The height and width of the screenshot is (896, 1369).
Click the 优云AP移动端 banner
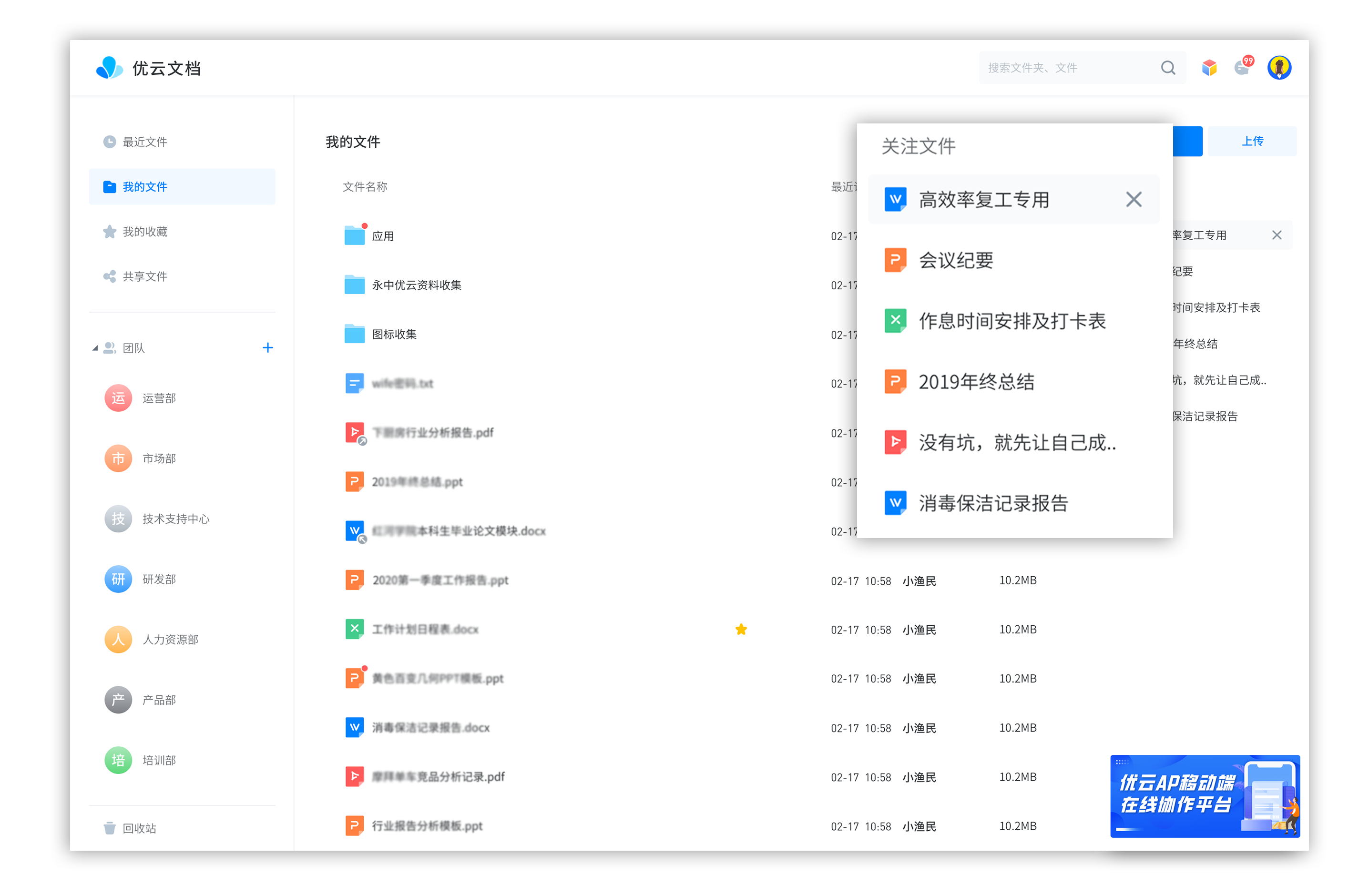coord(1205,796)
